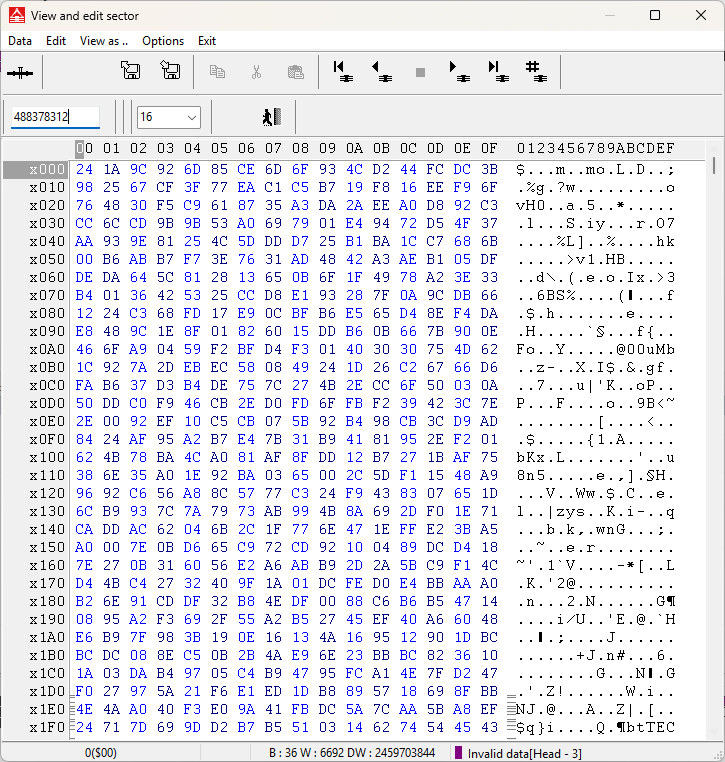Select hex byte 24 at offset x000

pyautogui.click(x=84, y=170)
